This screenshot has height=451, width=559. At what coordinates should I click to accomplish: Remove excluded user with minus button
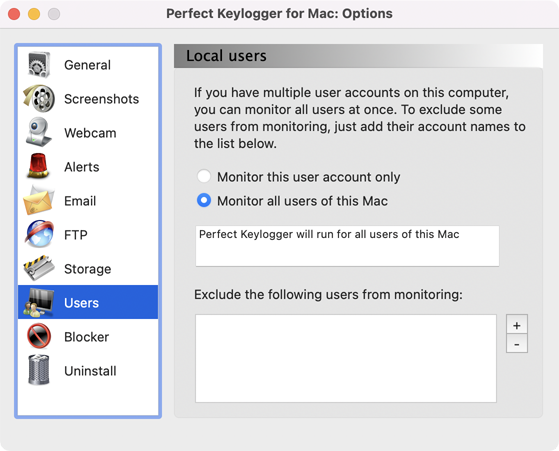517,344
